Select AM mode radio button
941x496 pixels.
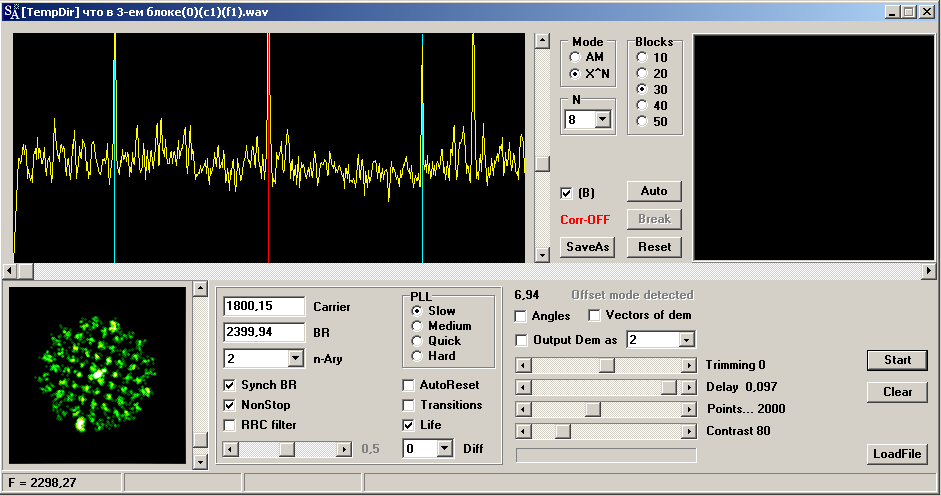[x=575, y=58]
